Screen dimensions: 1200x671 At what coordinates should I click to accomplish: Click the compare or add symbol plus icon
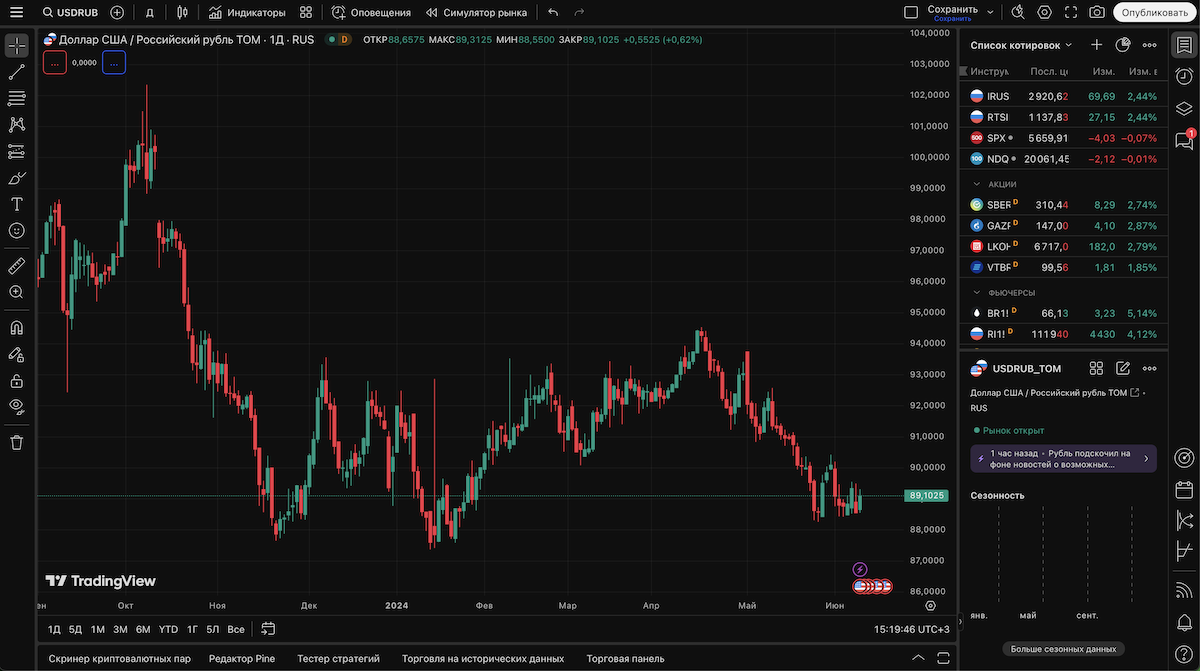[117, 13]
